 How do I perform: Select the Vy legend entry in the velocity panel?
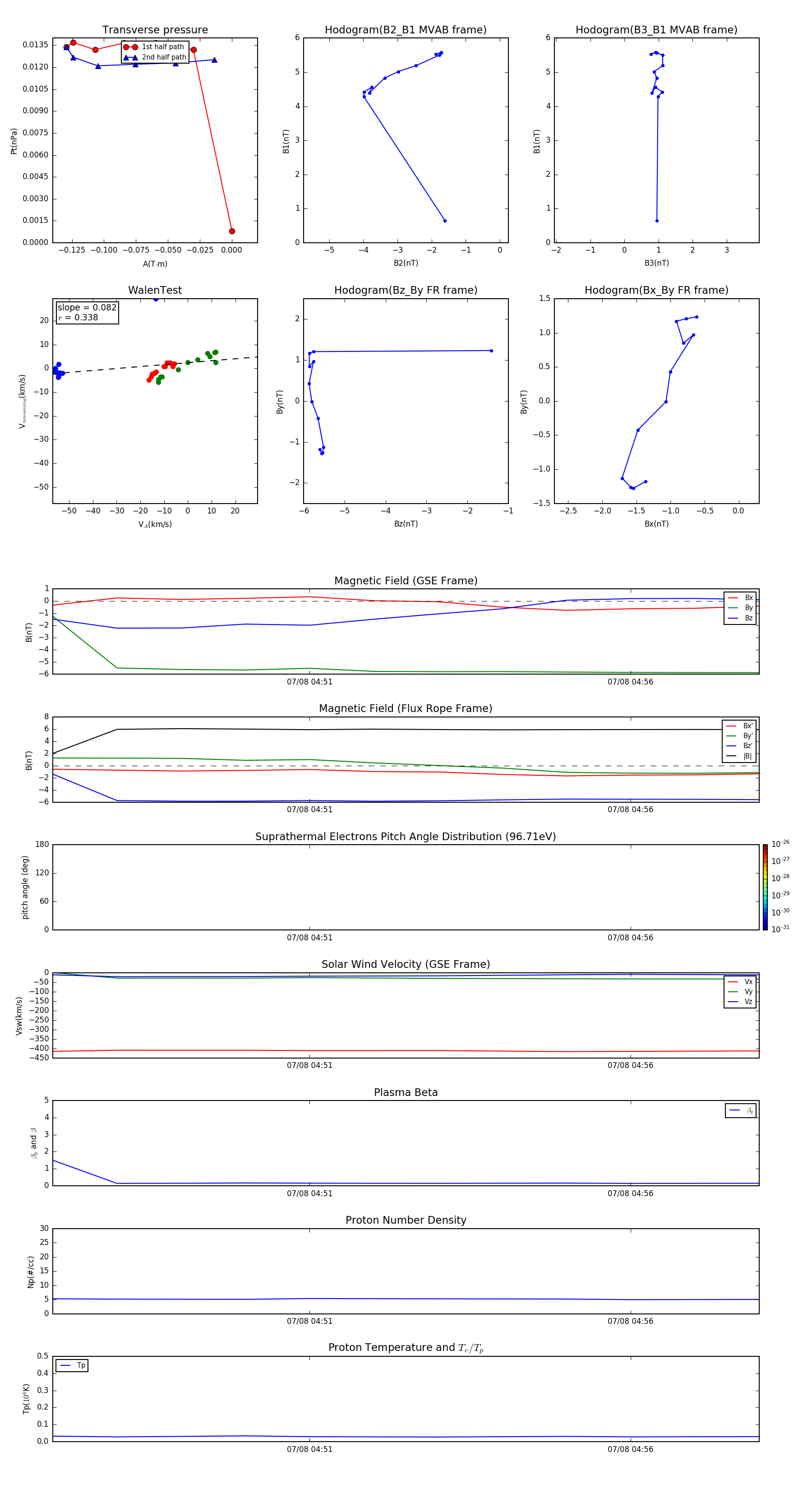740,991
